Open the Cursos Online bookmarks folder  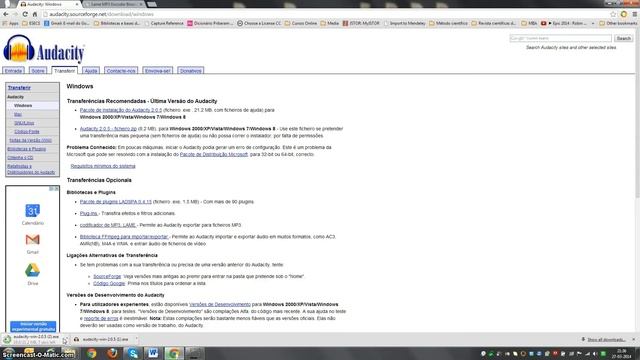coord(301,23)
